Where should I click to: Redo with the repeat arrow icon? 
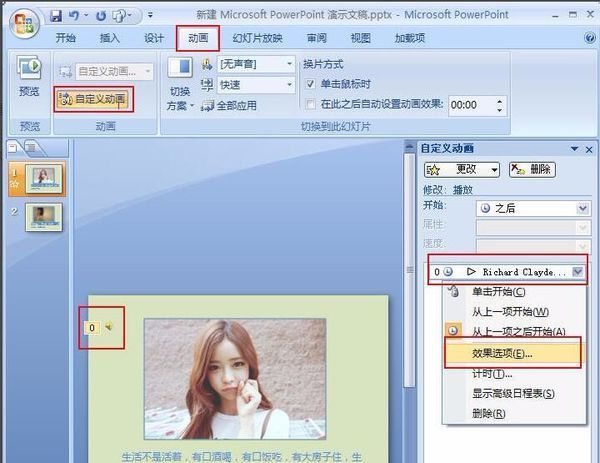pos(101,16)
